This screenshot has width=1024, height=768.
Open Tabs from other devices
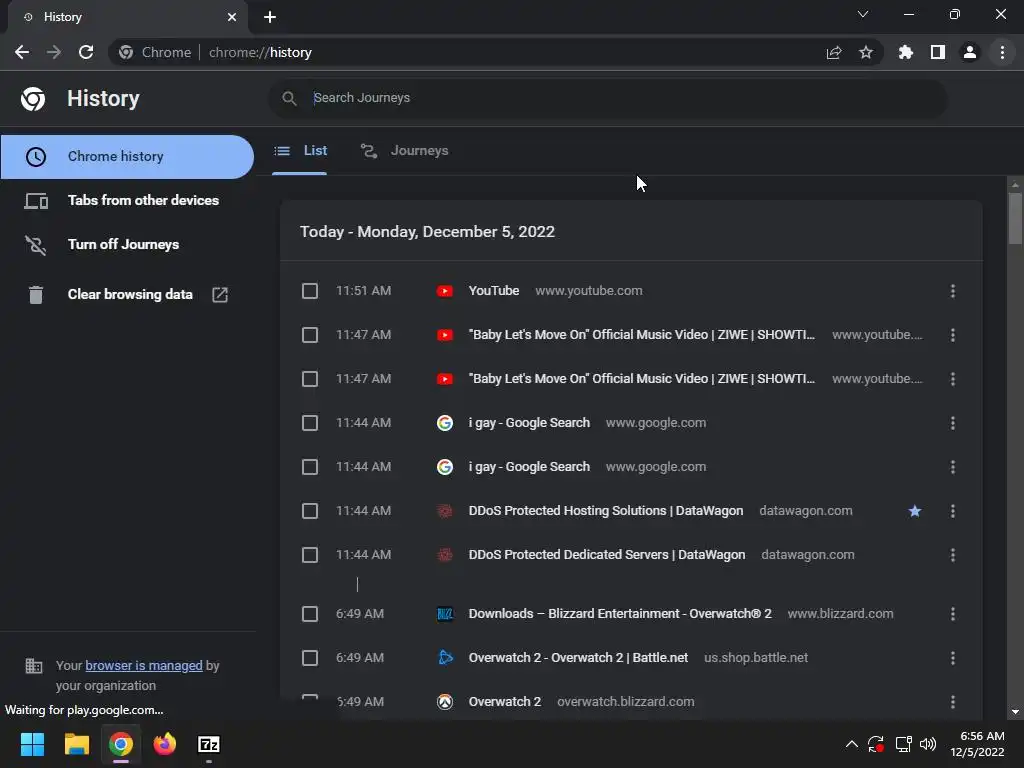coord(127,200)
